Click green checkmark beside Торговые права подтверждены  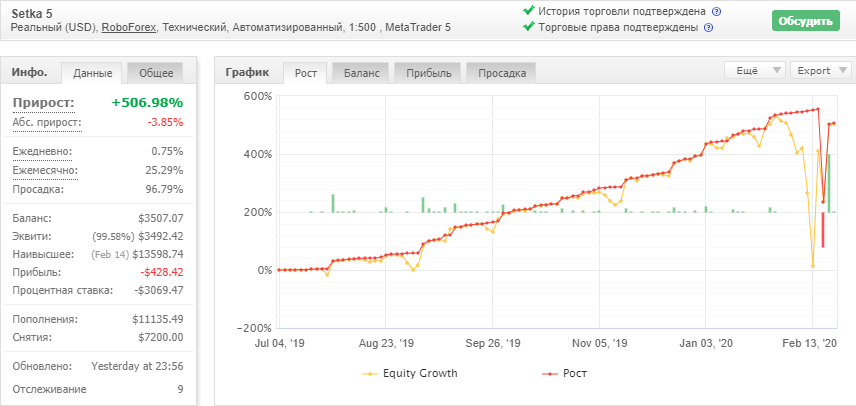point(528,27)
